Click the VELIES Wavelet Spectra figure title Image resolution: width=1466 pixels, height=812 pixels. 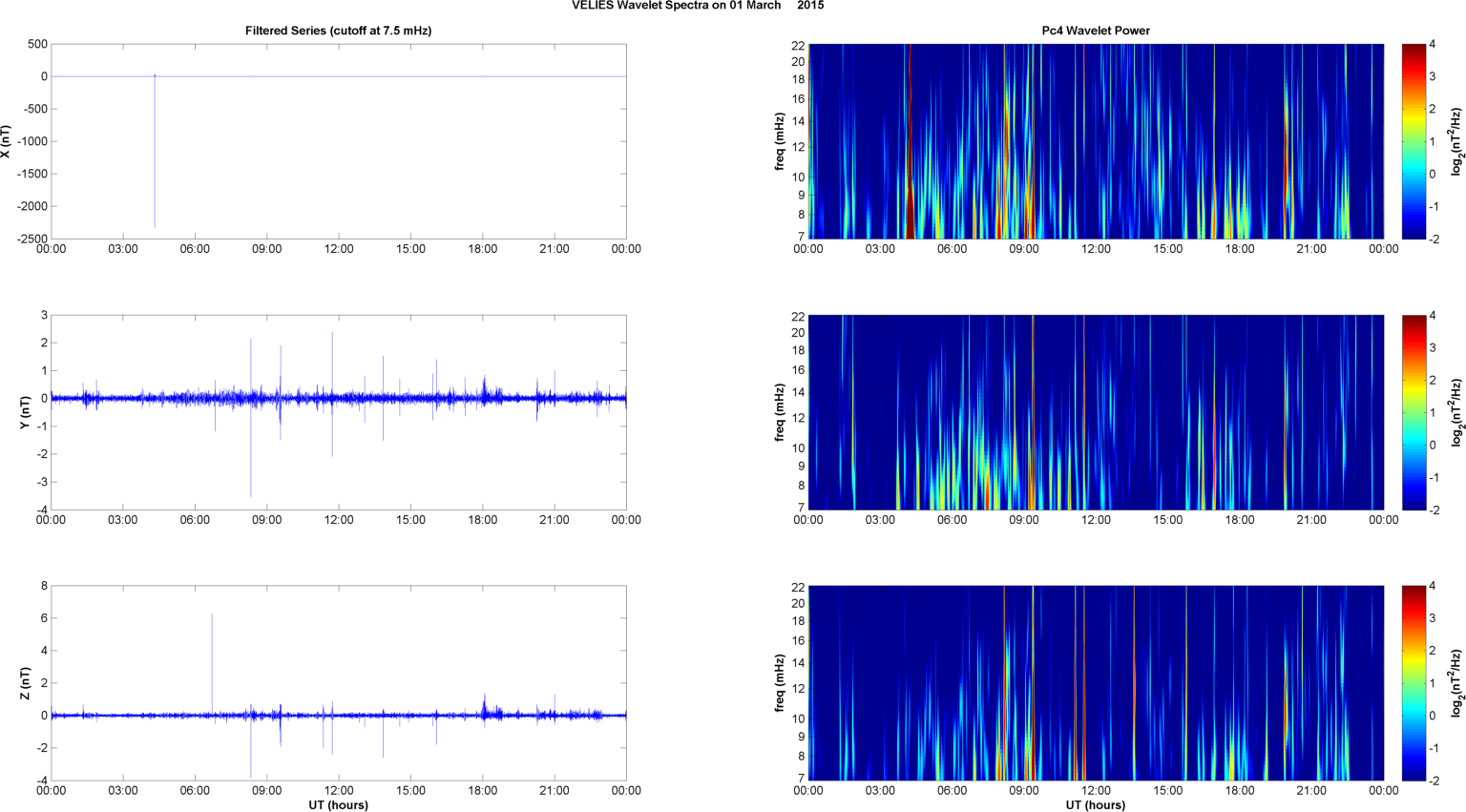click(x=697, y=6)
